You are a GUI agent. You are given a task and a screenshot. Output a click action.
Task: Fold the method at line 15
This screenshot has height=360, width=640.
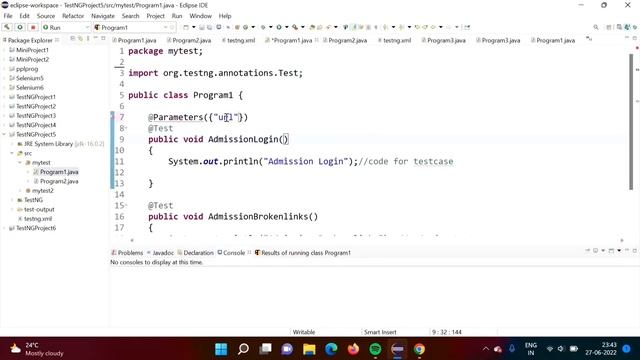(126, 205)
